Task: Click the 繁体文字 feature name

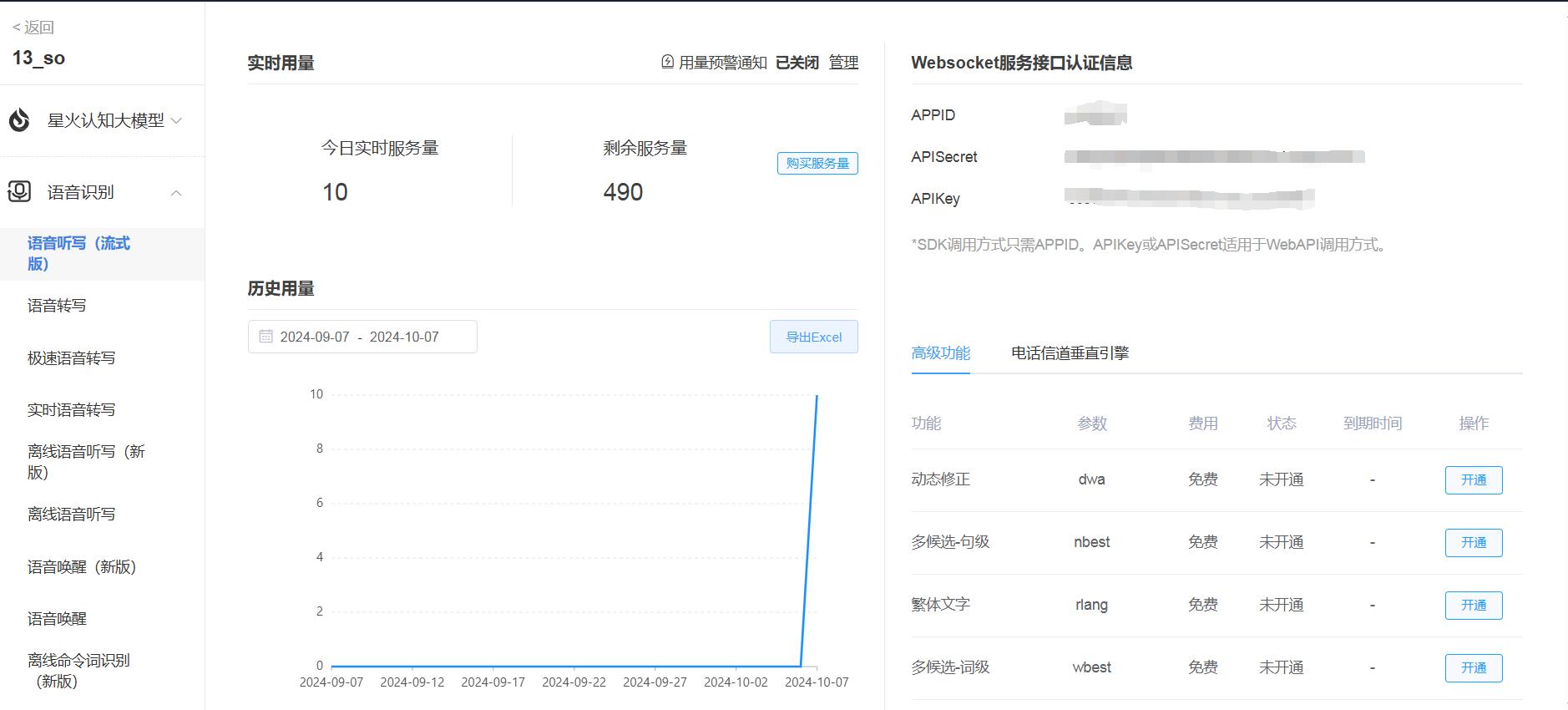Action: tap(940, 605)
